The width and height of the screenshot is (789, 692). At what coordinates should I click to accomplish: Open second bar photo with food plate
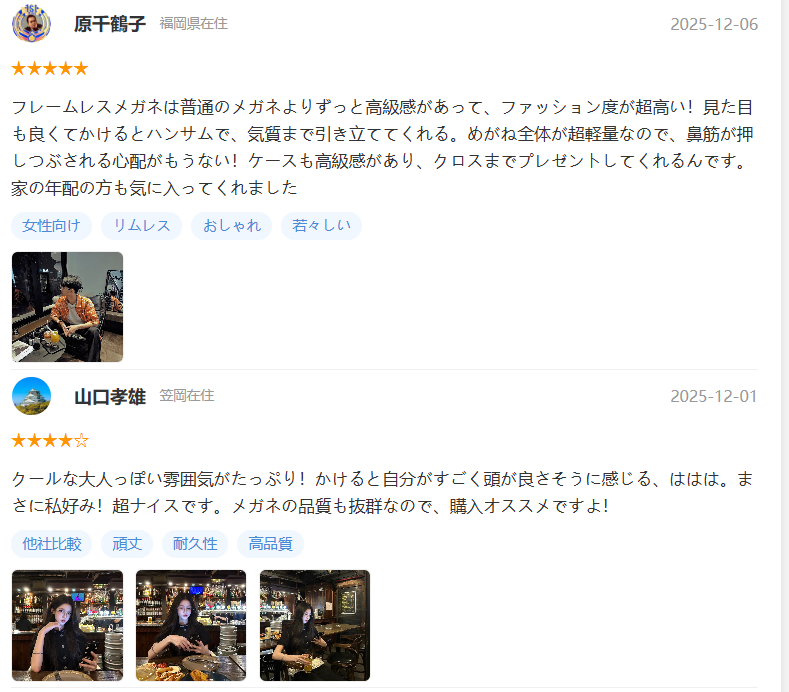coord(191,626)
